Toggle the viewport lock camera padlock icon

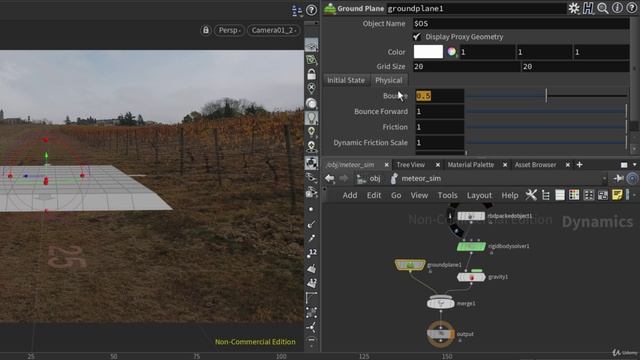311,74
